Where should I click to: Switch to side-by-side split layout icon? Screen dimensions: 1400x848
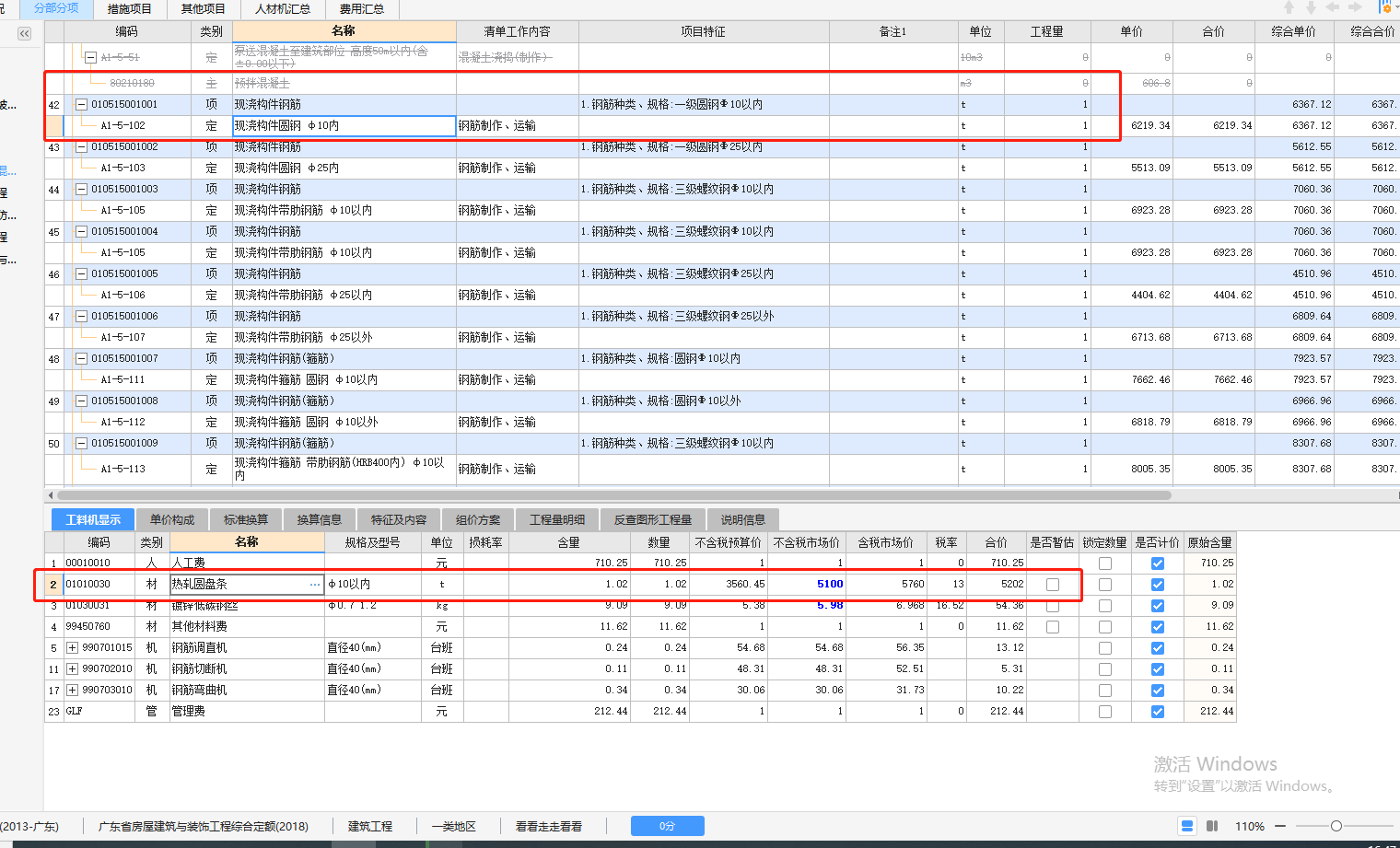pos(1212,826)
